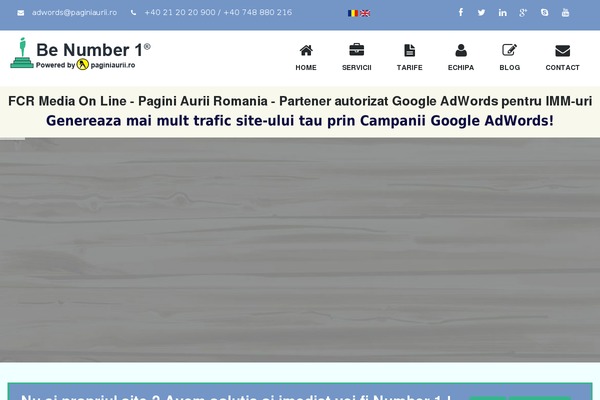Image resolution: width=600 pixels, height=400 pixels.
Task: Click the envelope icon above CONTACT
Action: (x=562, y=51)
